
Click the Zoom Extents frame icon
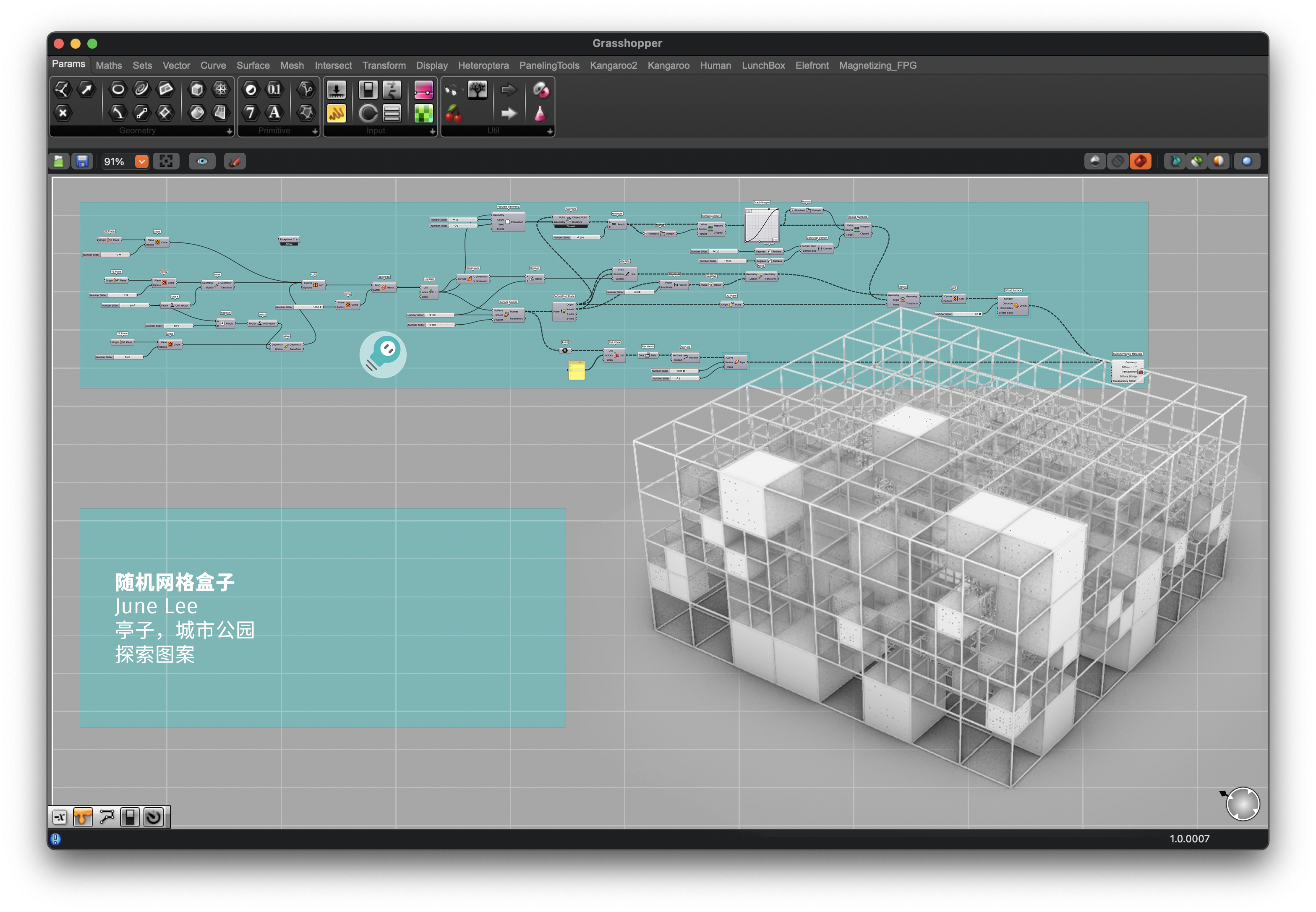point(166,162)
